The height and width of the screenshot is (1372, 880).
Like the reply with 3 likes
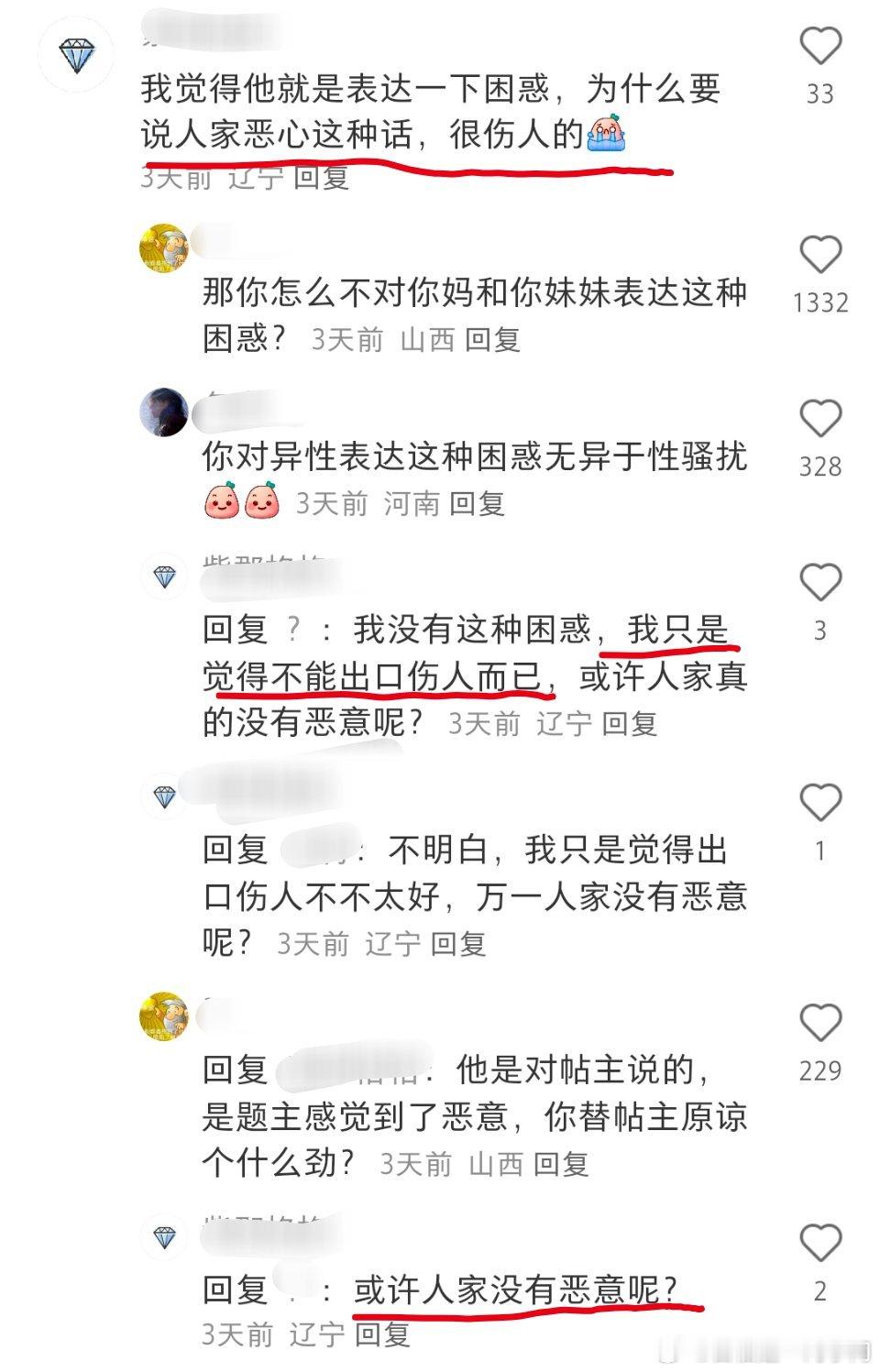(x=820, y=582)
